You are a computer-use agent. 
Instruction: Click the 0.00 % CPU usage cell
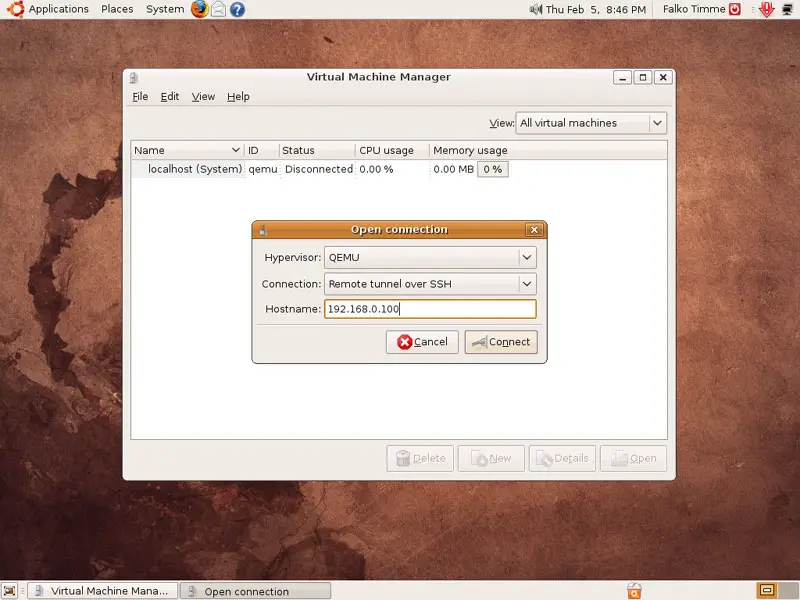(376, 169)
